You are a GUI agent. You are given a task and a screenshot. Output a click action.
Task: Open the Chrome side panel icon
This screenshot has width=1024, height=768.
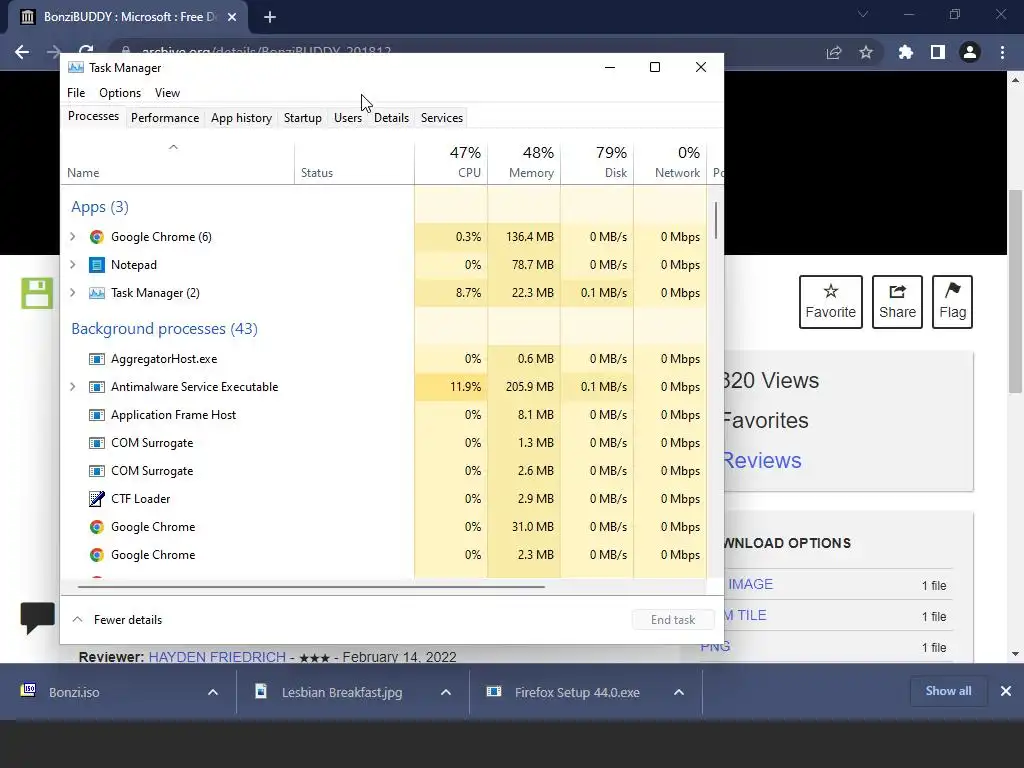[938, 52]
